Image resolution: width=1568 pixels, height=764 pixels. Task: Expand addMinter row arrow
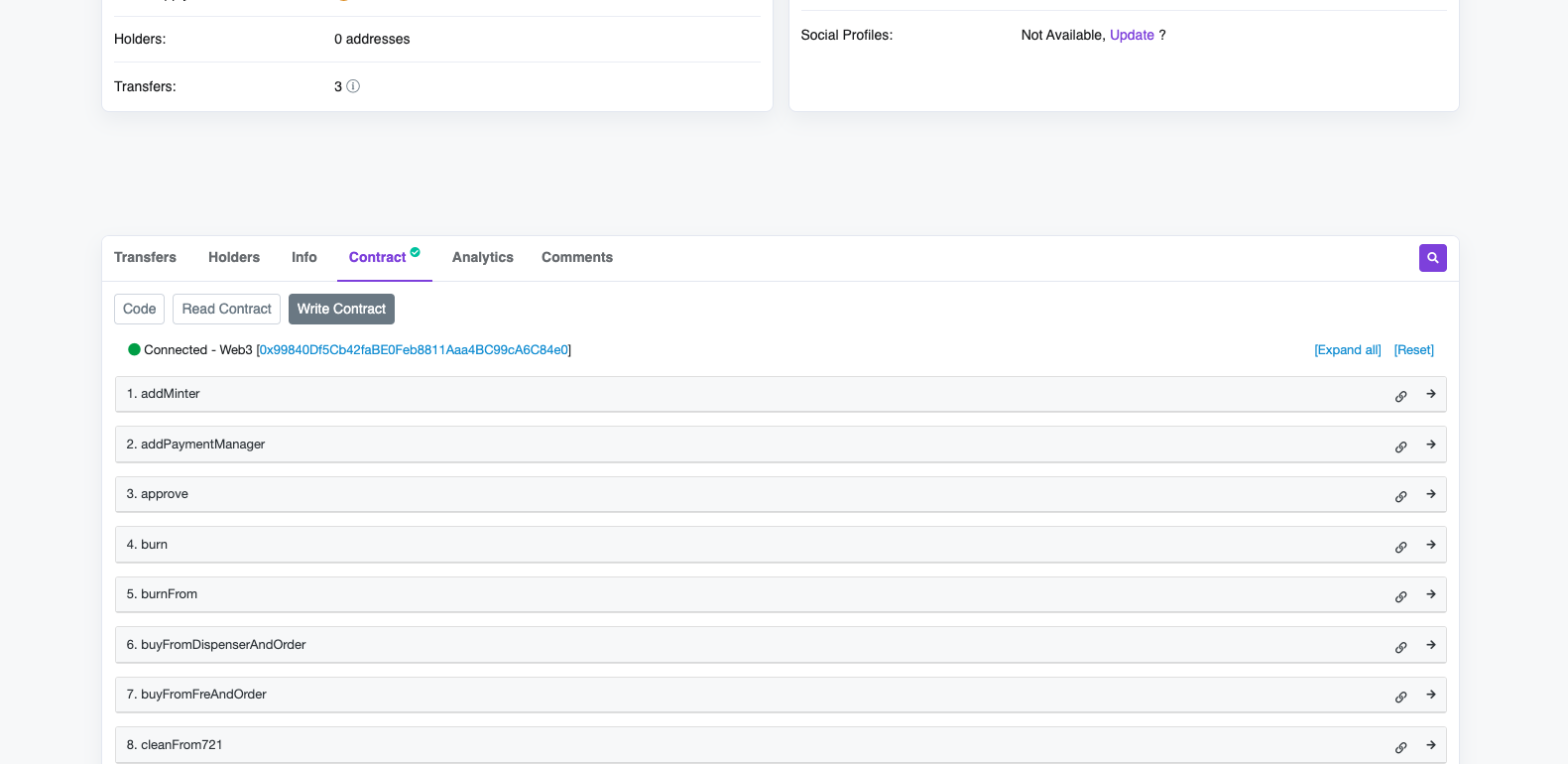pos(1431,394)
